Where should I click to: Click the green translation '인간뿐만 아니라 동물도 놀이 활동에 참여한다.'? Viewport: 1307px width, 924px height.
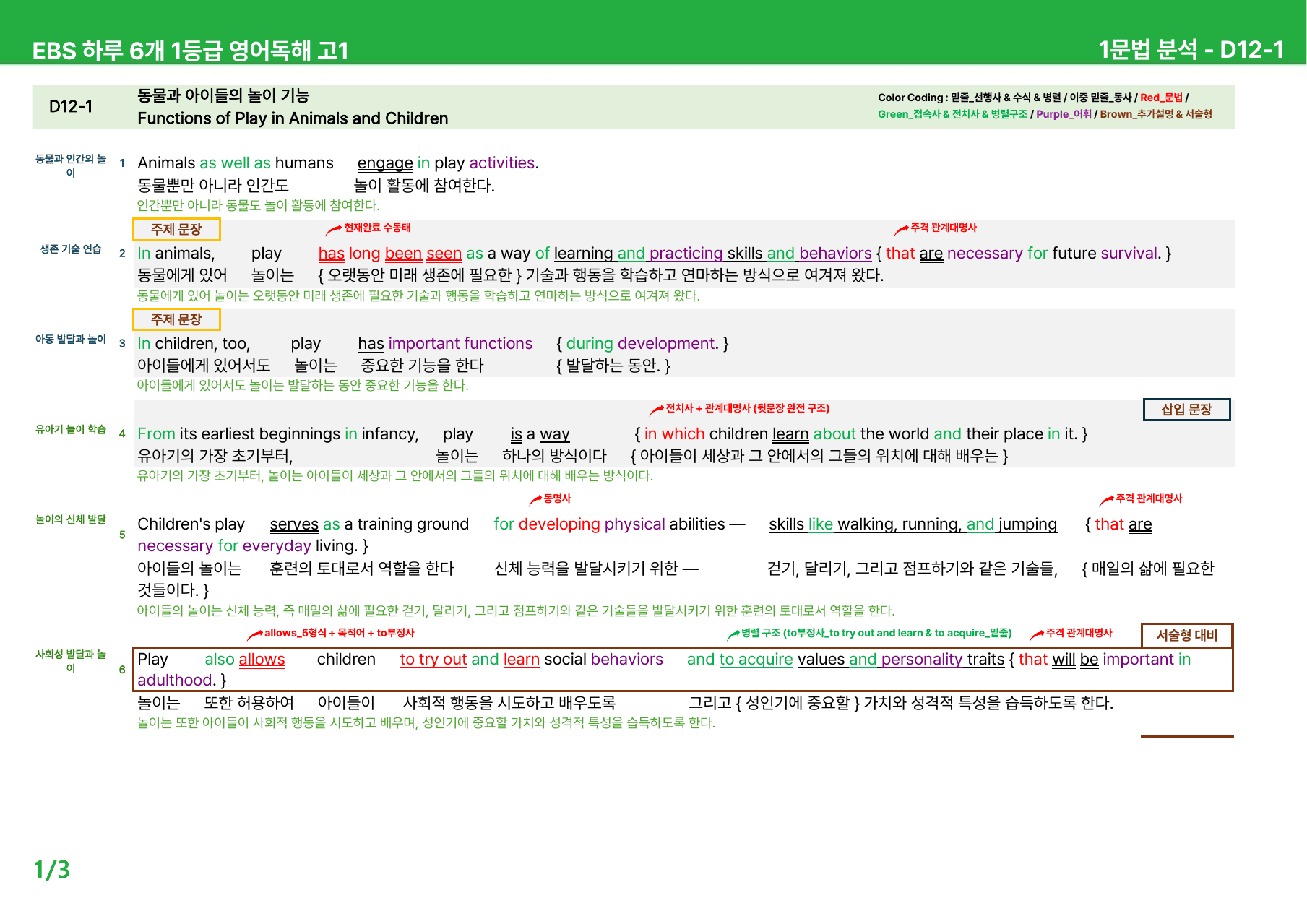click(259, 205)
